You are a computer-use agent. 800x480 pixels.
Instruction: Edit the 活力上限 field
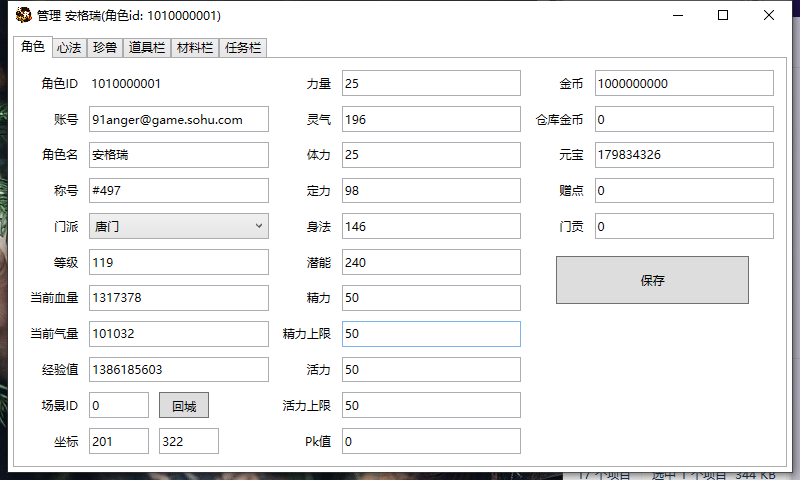431,406
